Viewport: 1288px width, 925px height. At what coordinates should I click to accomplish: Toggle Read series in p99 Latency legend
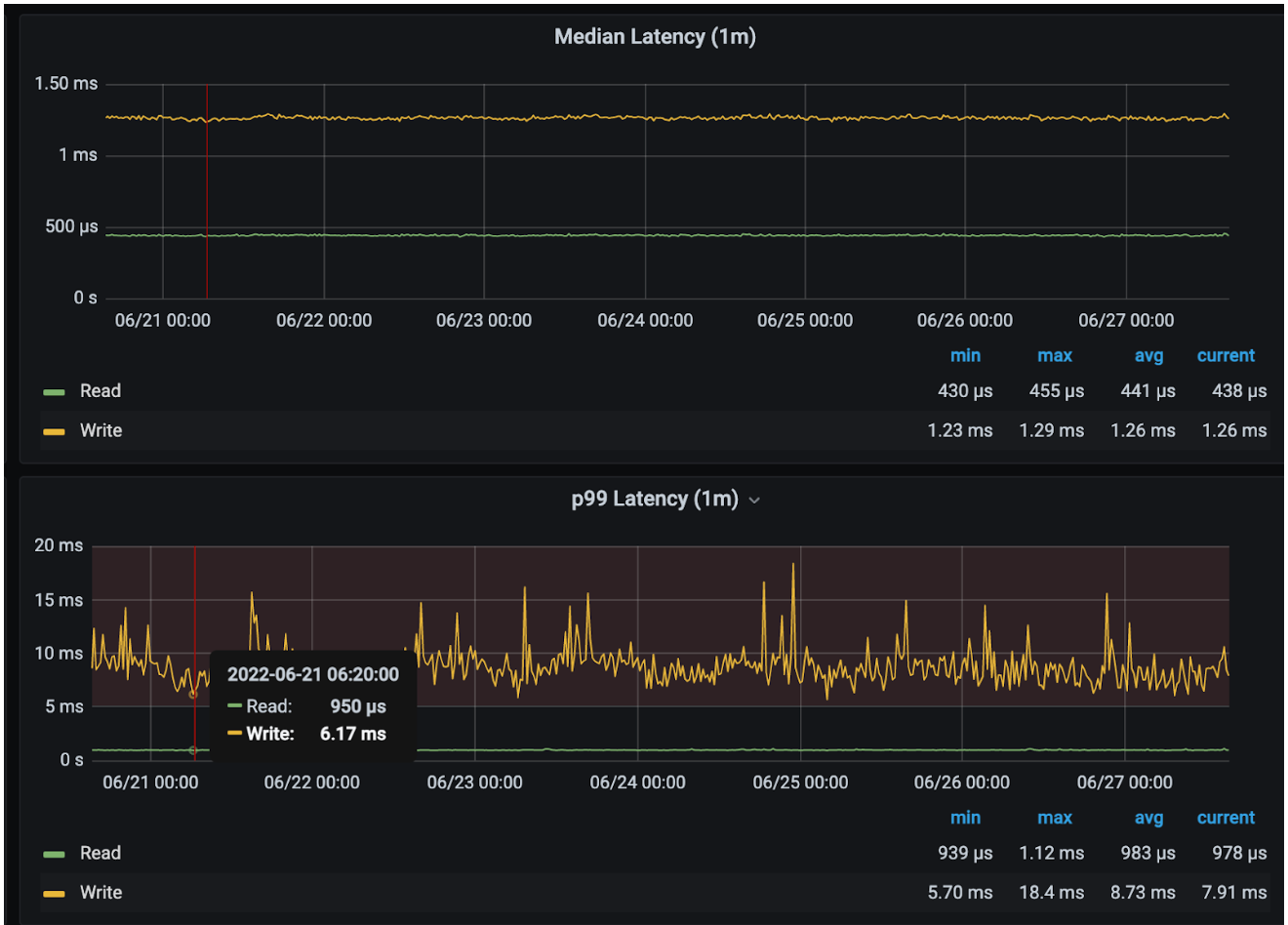[101, 854]
